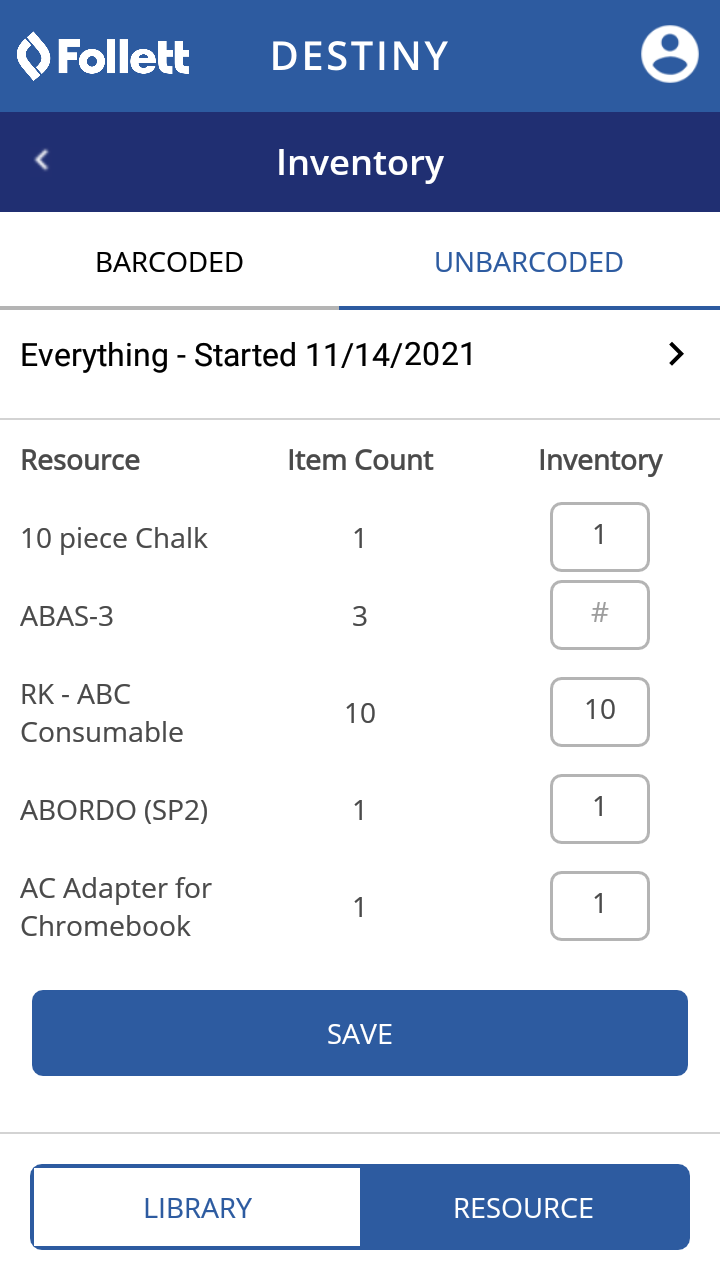Toggle to Resource mode
Screen dimensions: 720x1280
point(523,1207)
